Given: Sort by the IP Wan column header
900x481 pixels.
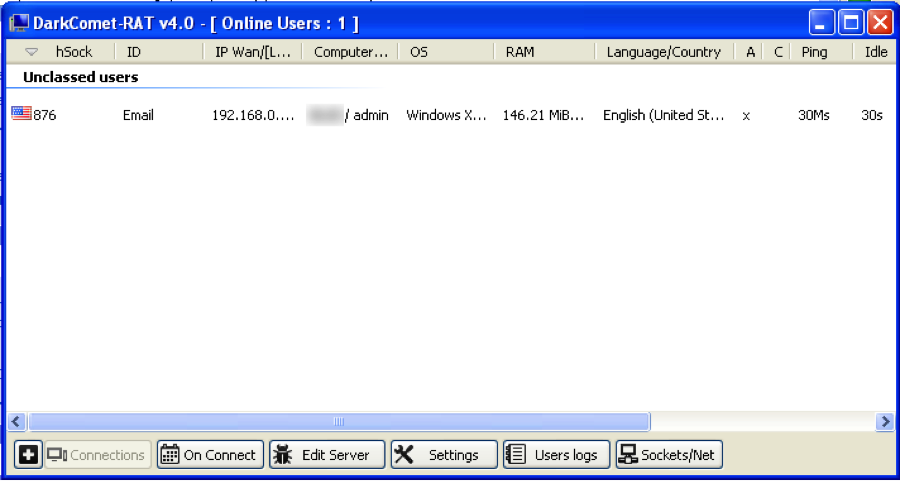Looking at the screenshot, I should pyautogui.click(x=253, y=52).
